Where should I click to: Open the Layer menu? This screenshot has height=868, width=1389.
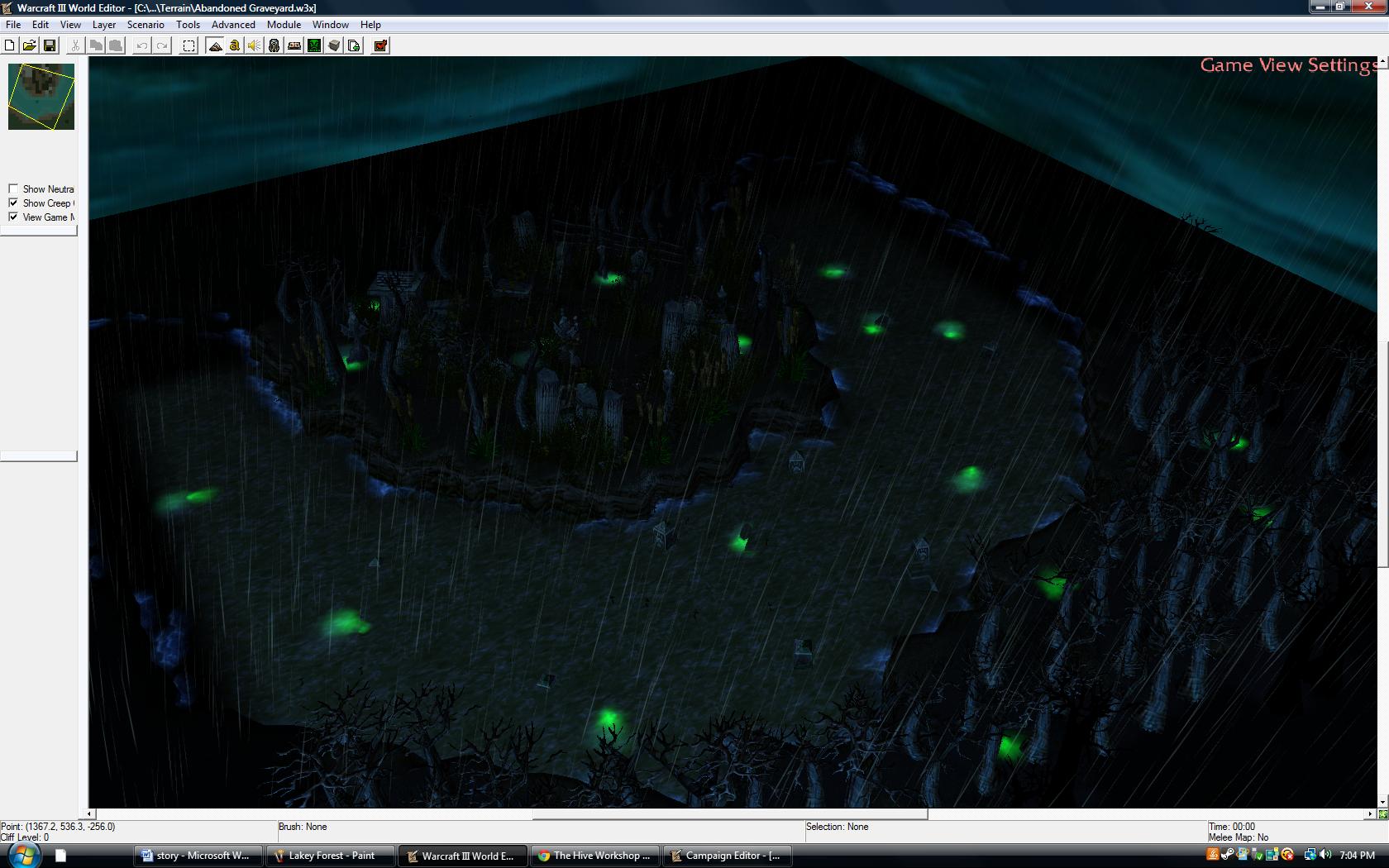point(104,25)
